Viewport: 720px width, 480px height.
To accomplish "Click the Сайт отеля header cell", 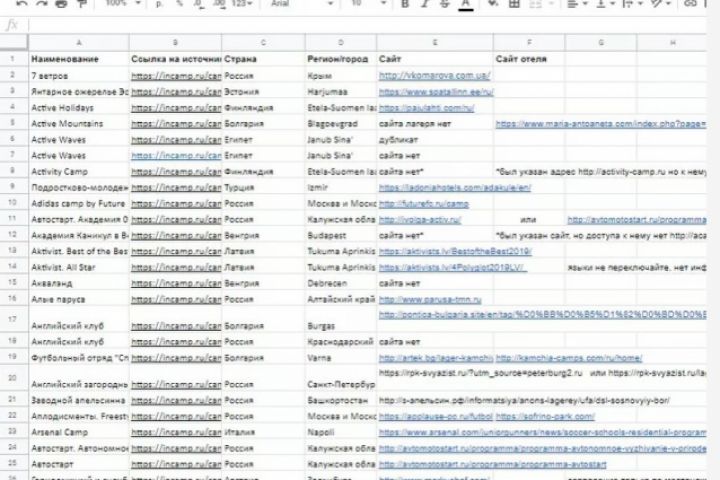I will click(x=529, y=59).
